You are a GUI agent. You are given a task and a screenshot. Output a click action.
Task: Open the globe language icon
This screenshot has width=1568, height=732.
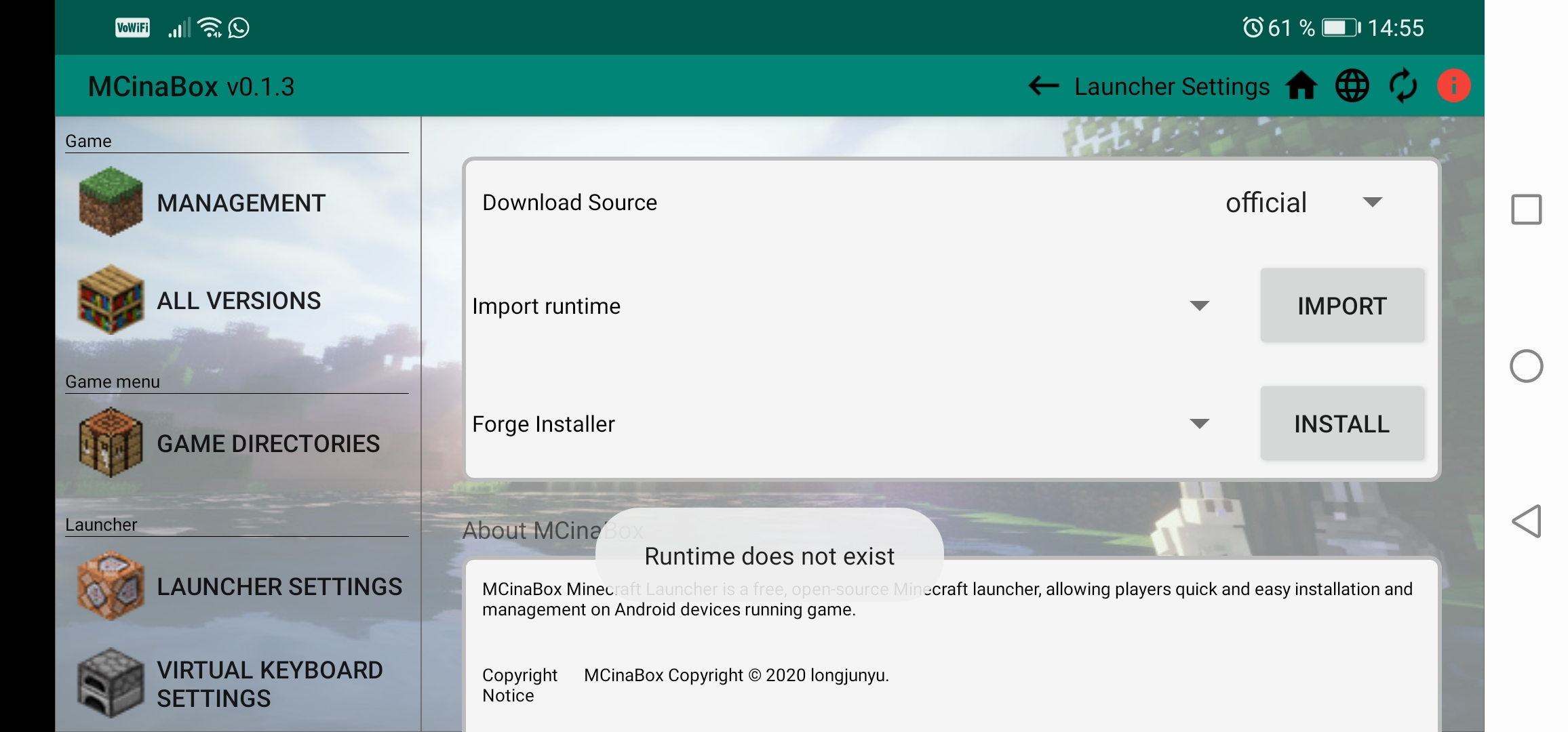(1352, 86)
